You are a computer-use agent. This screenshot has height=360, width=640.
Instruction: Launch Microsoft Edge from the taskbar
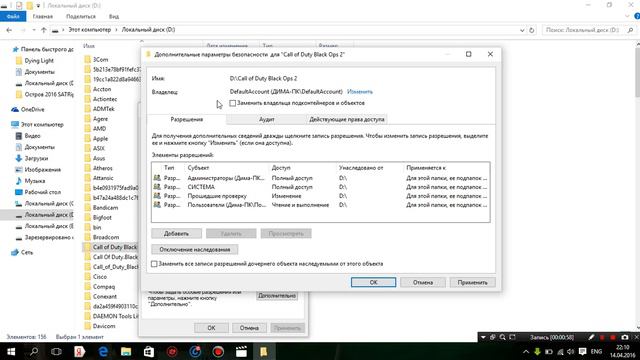coord(103,351)
